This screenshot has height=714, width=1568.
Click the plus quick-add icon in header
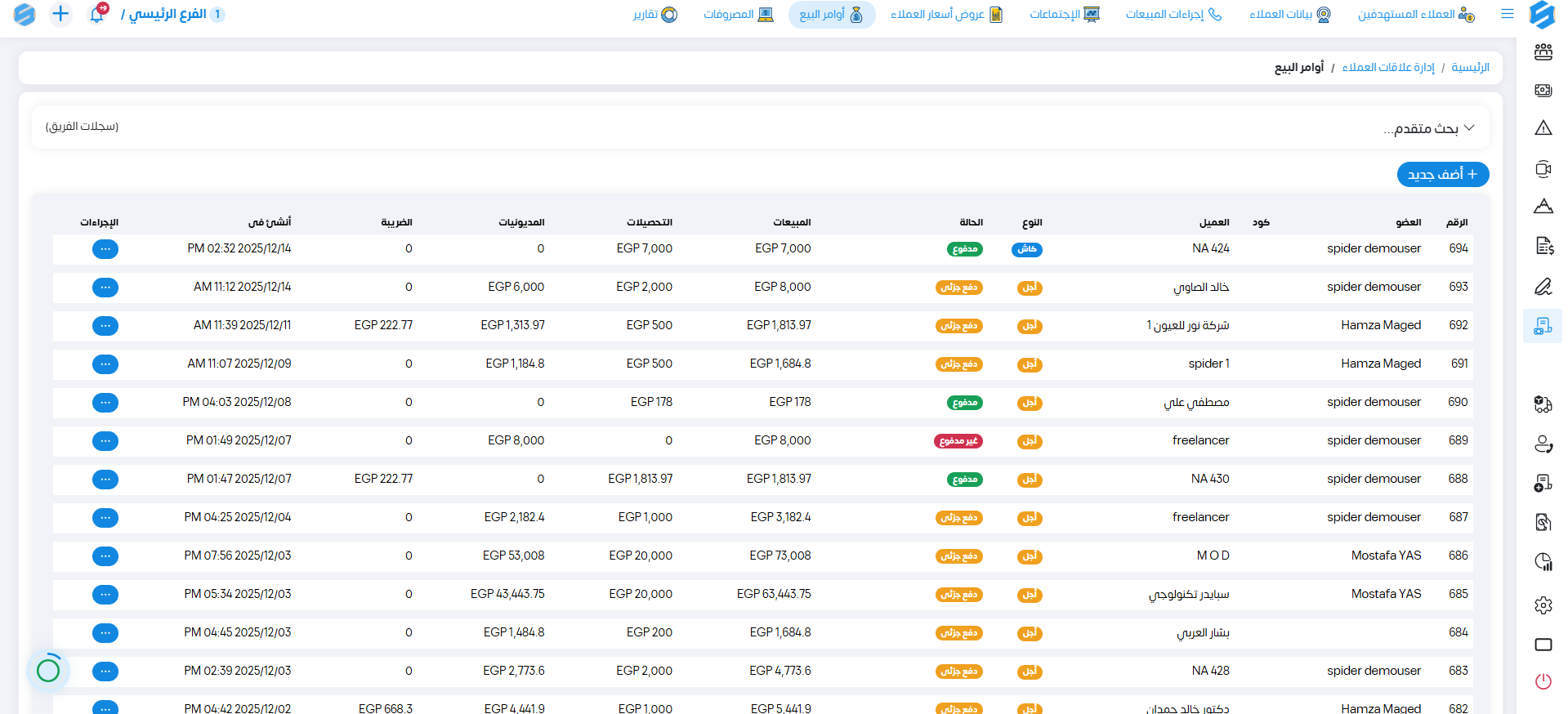[60, 14]
